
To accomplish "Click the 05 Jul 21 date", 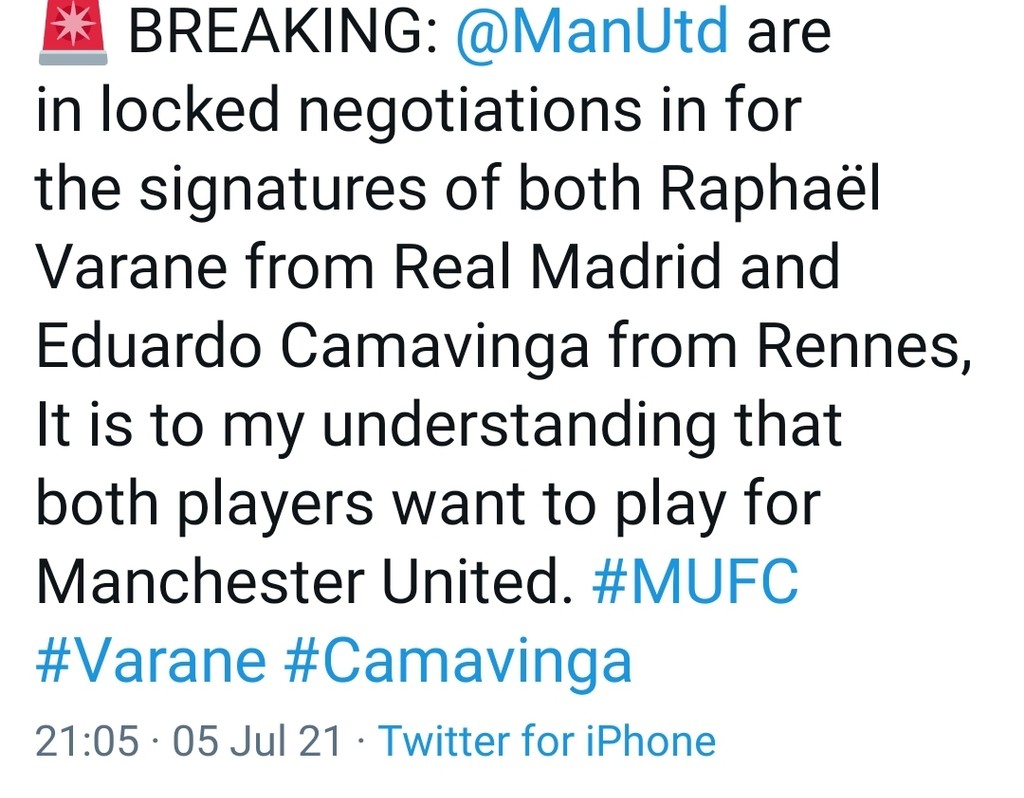I will [257, 742].
